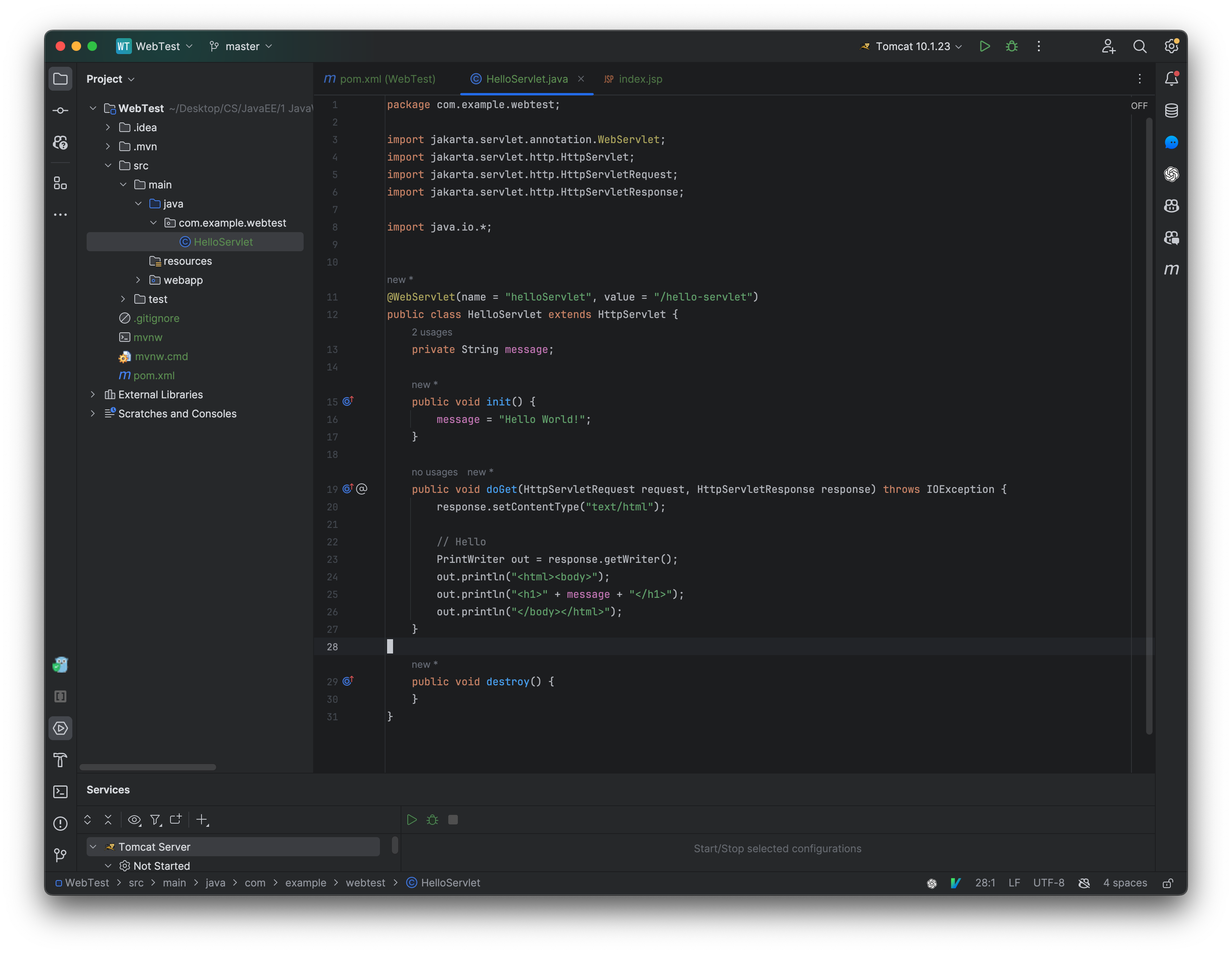Viewport: 1232px width, 954px height.
Task: Click Services filter icon
Action: click(x=156, y=820)
